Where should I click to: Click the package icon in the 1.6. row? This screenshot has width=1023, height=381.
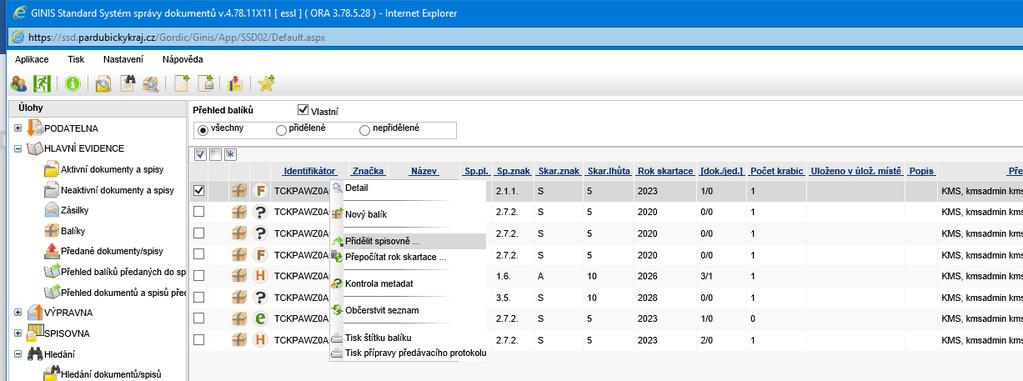pyautogui.click(x=239, y=276)
